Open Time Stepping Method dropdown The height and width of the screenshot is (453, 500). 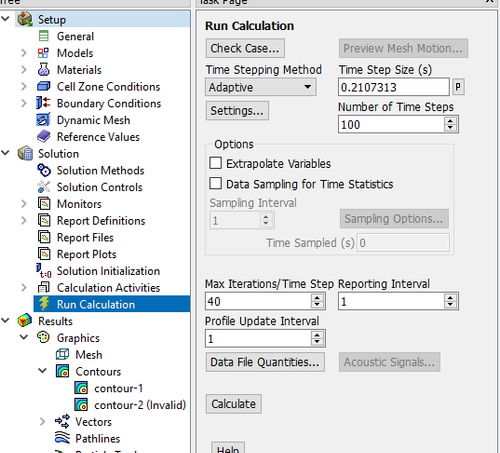click(261, 87)
